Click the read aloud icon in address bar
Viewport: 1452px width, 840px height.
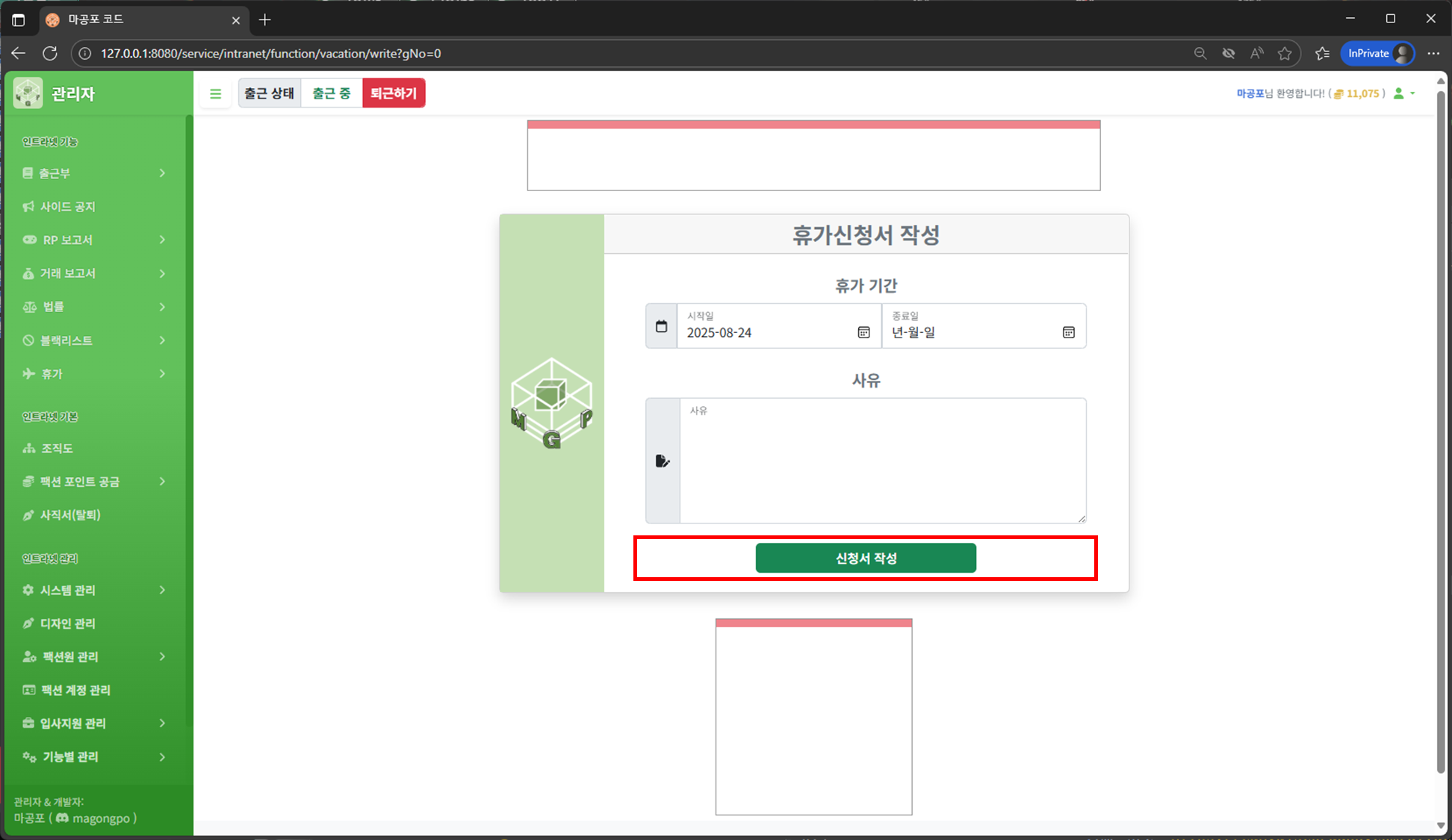pos(1256,54)
